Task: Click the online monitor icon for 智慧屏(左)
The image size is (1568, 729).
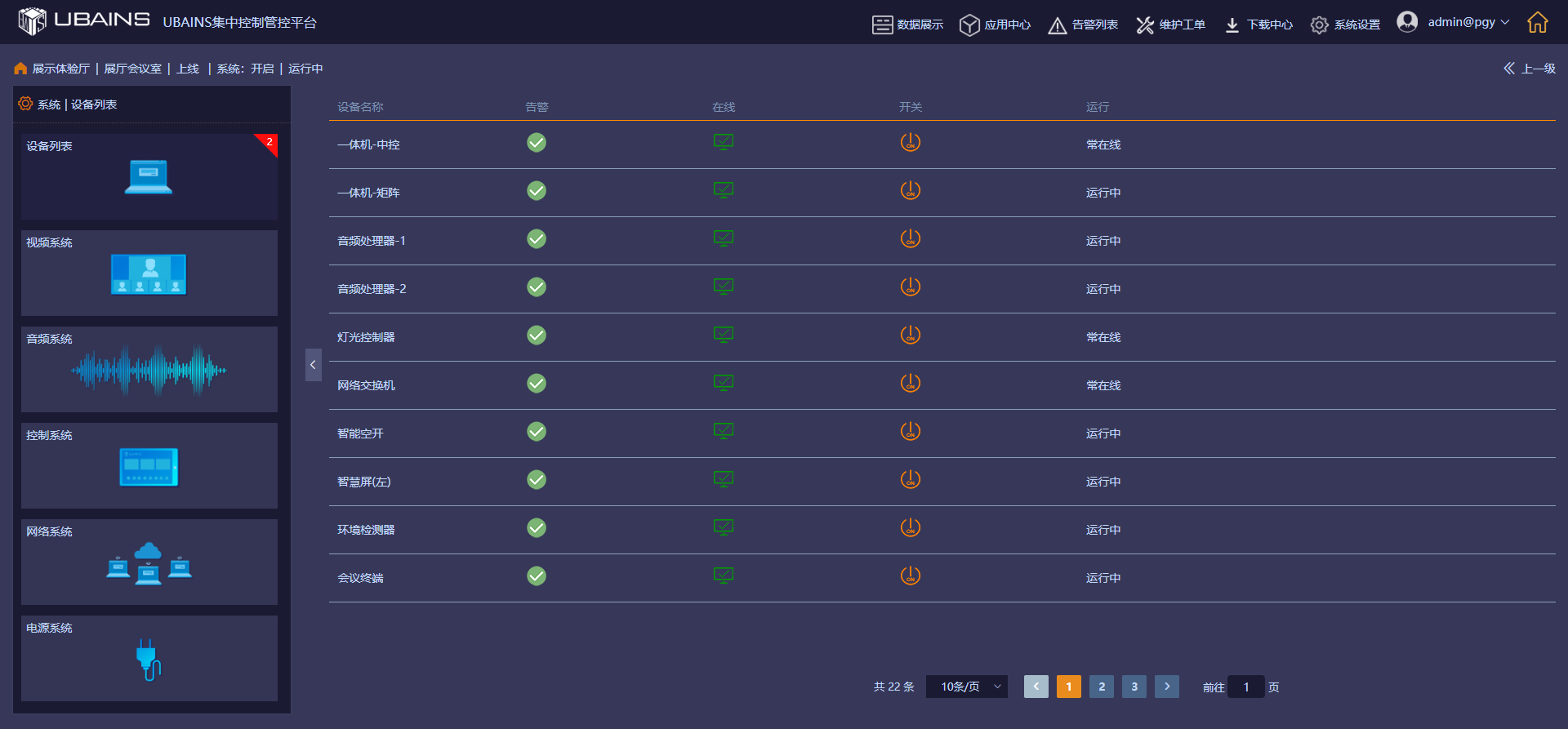Action: click(724, 480)
